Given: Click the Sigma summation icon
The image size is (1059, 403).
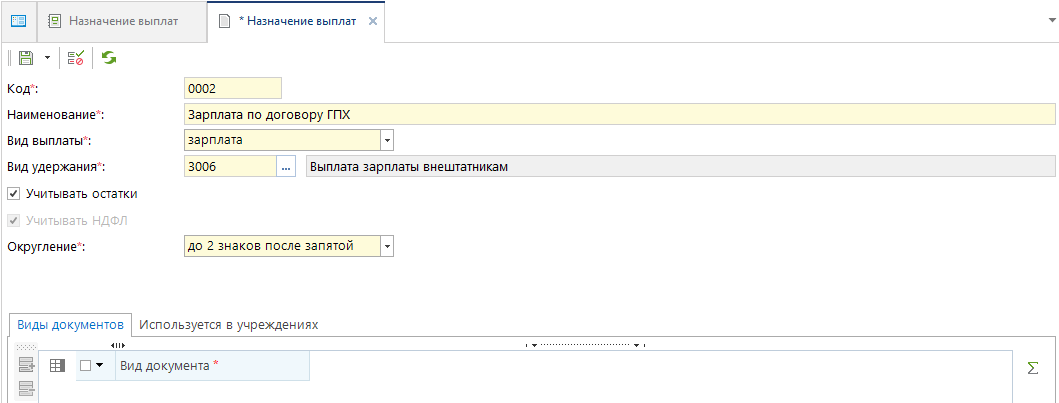Looking at the screenshot, I should click(1033, 368).
